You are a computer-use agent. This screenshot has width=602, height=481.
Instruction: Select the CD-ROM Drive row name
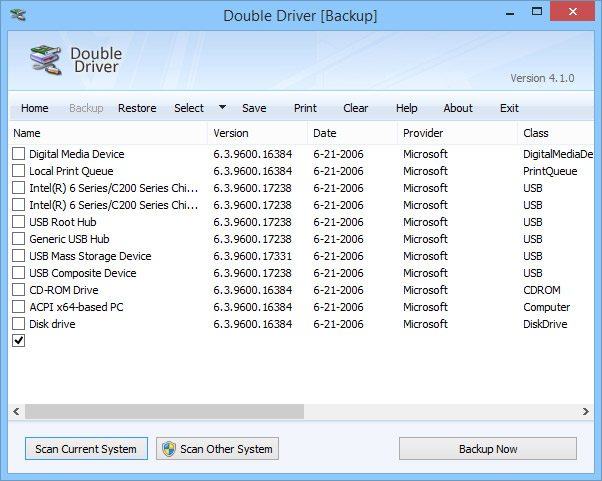pos(64,290)
